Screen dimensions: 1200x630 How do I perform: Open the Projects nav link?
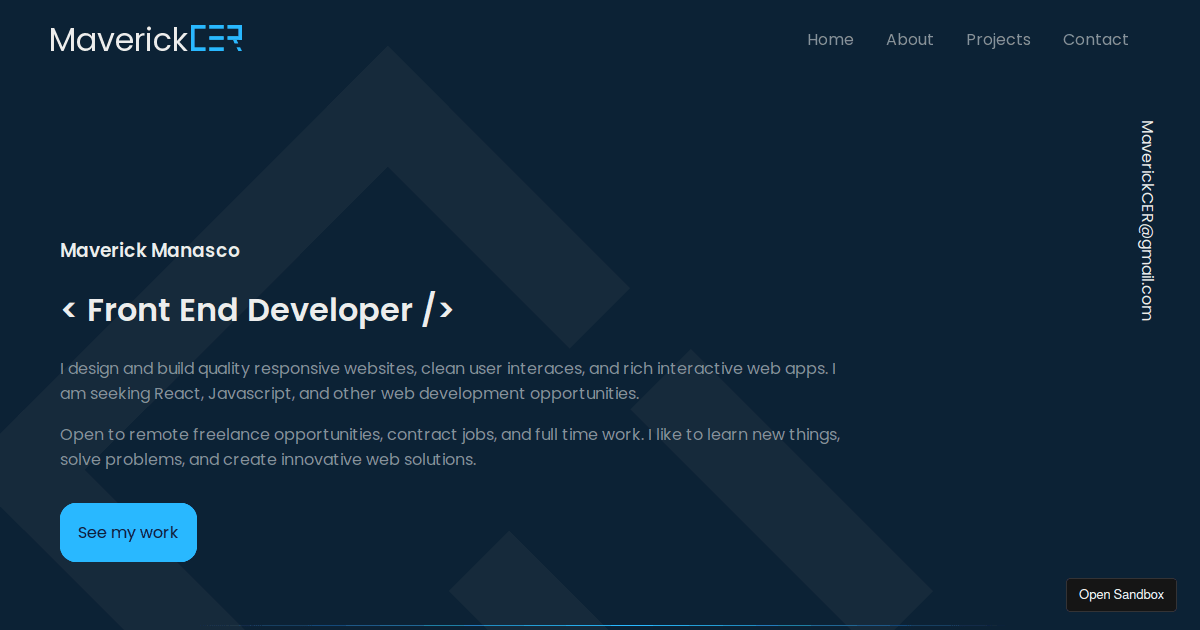[x=998, y=40]
